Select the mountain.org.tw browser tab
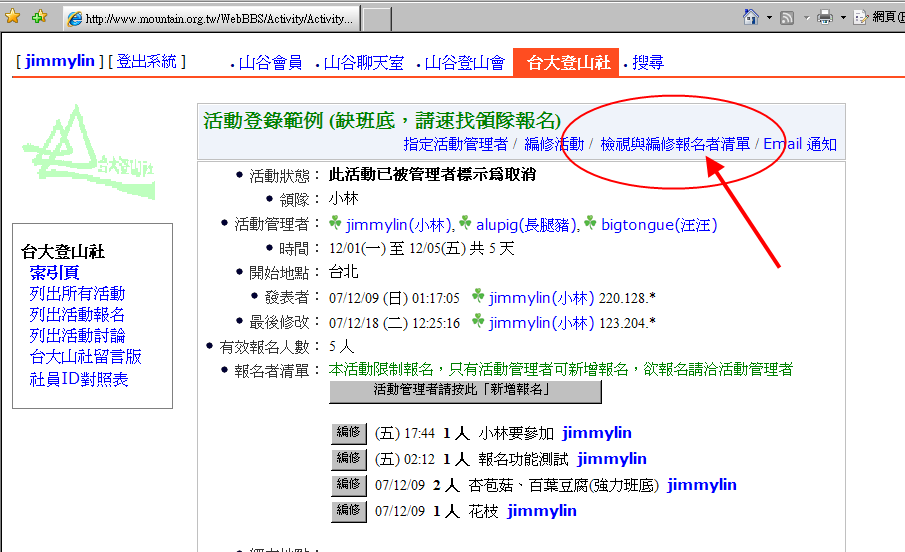Screen dimensions: 905x552 click(x=211, y=18)
